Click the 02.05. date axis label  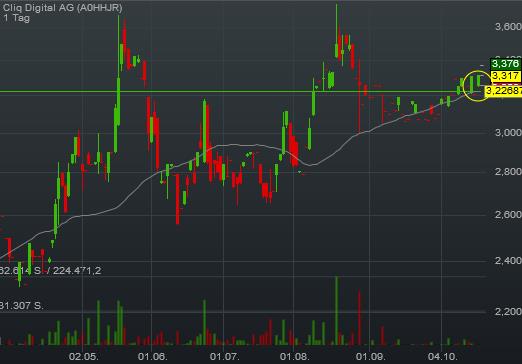click(x=84, y=357)
